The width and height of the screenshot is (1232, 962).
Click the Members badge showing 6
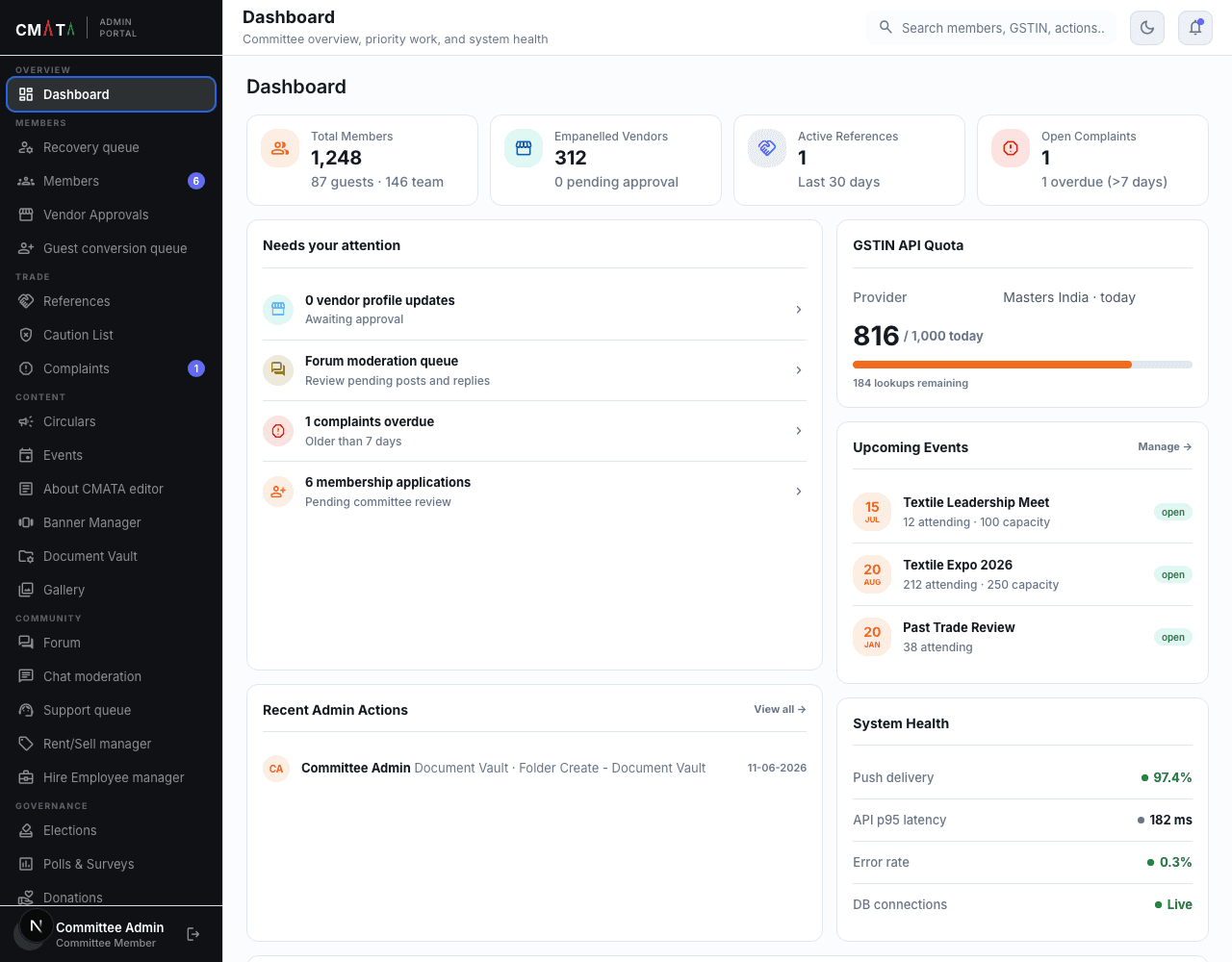click(x=196, y=181)
